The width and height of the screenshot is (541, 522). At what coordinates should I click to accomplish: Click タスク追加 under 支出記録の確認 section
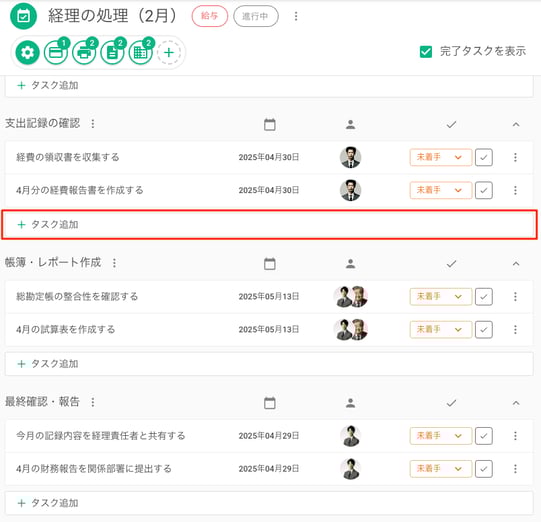click(269, 225)
